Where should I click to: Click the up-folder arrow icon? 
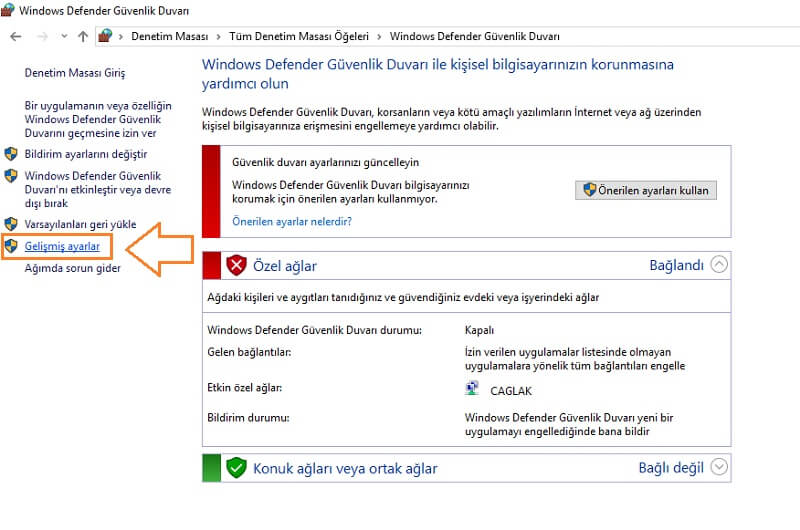coord(83,36)
